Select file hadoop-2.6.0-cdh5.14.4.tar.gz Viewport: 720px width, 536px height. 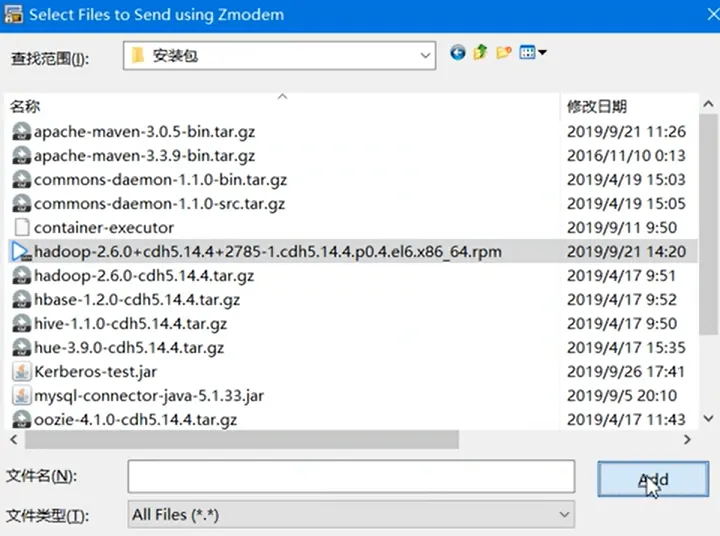(144, 276)
